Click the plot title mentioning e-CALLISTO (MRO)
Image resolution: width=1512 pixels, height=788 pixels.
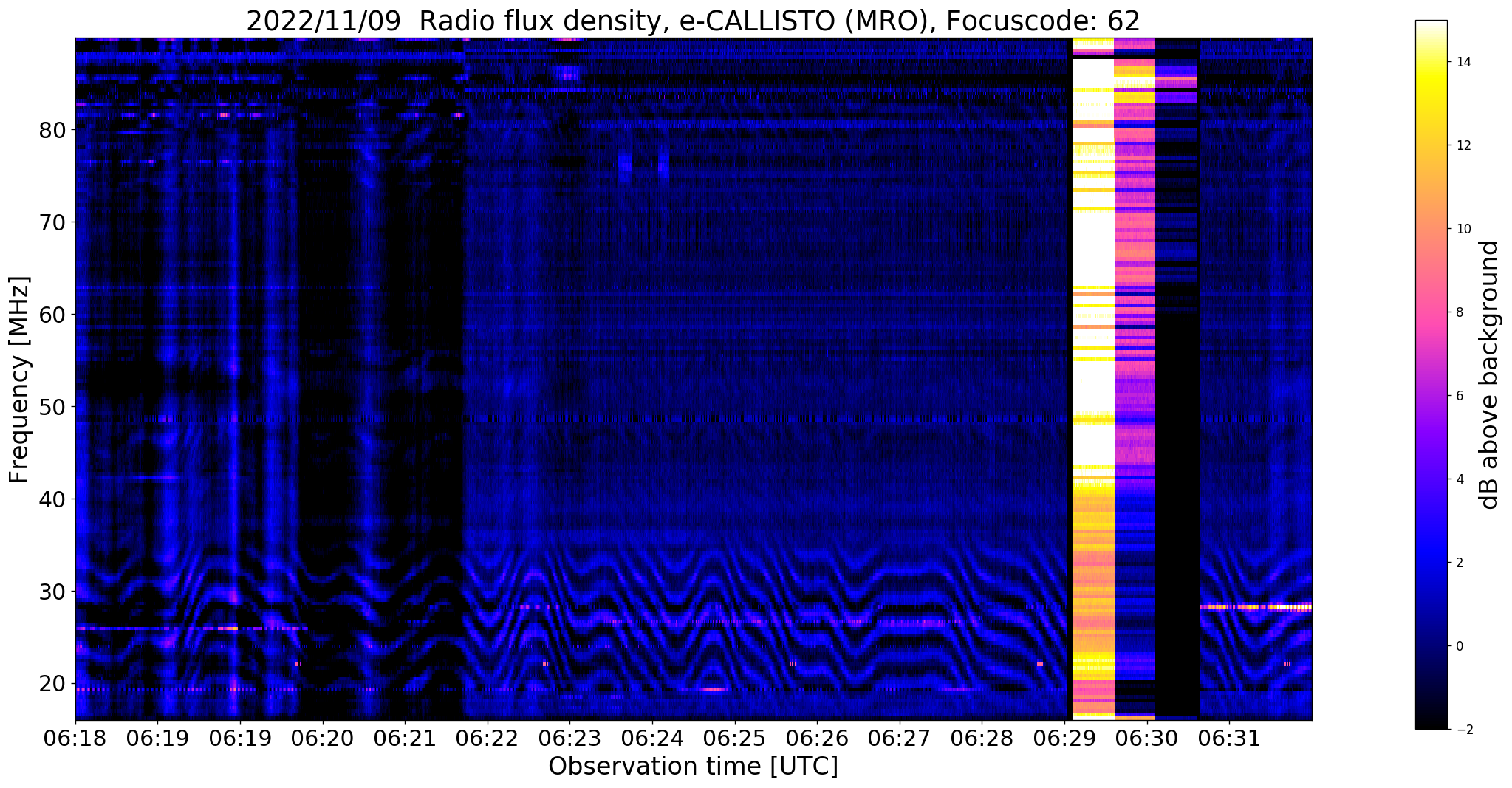(x=693, y=21)
